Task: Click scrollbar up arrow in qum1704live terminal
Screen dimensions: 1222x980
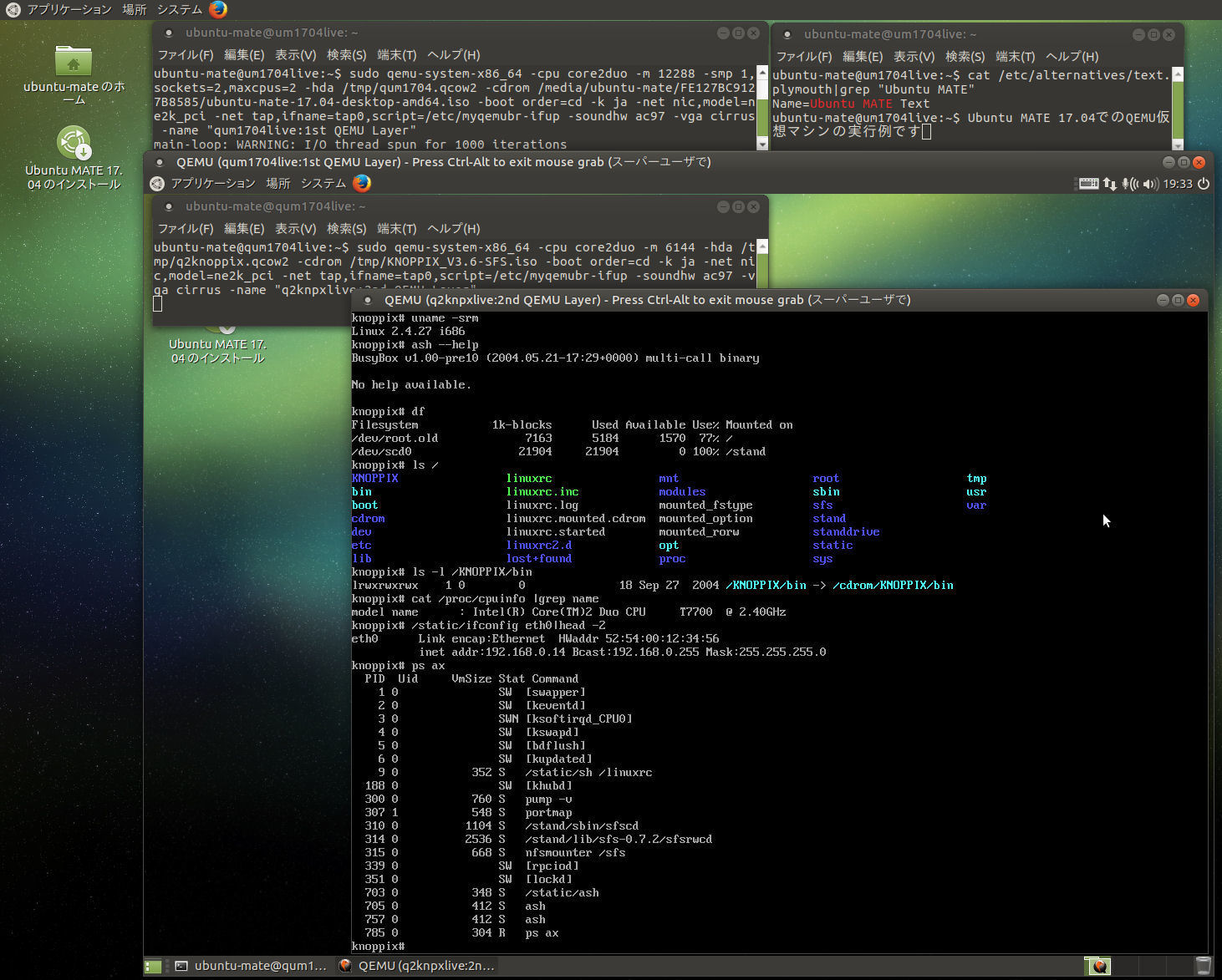Action: pyautogui.click(x=761, y=246)
